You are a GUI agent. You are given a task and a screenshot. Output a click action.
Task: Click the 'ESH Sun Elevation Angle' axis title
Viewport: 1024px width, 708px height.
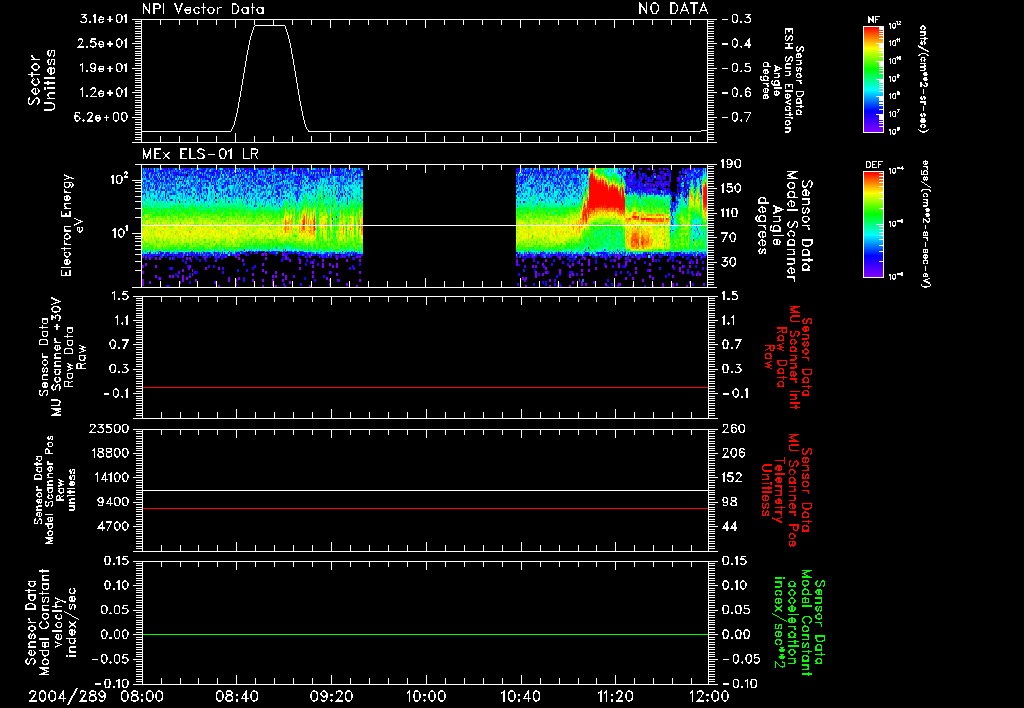point(782,80)
